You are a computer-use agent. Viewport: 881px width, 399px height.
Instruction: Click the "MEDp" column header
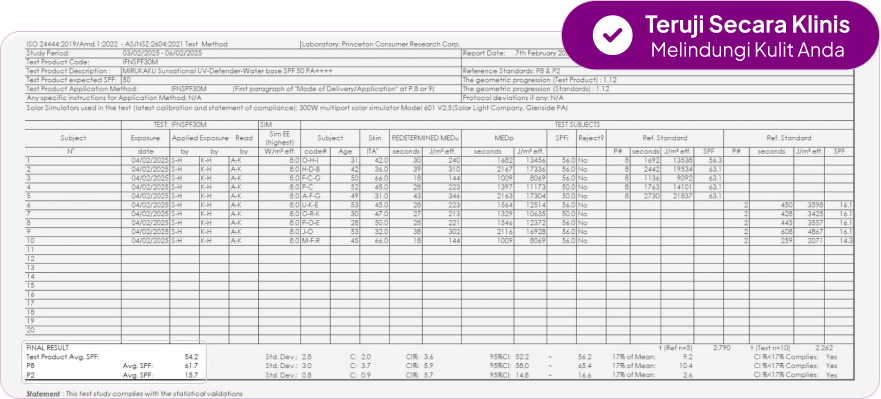coord(503,138)
